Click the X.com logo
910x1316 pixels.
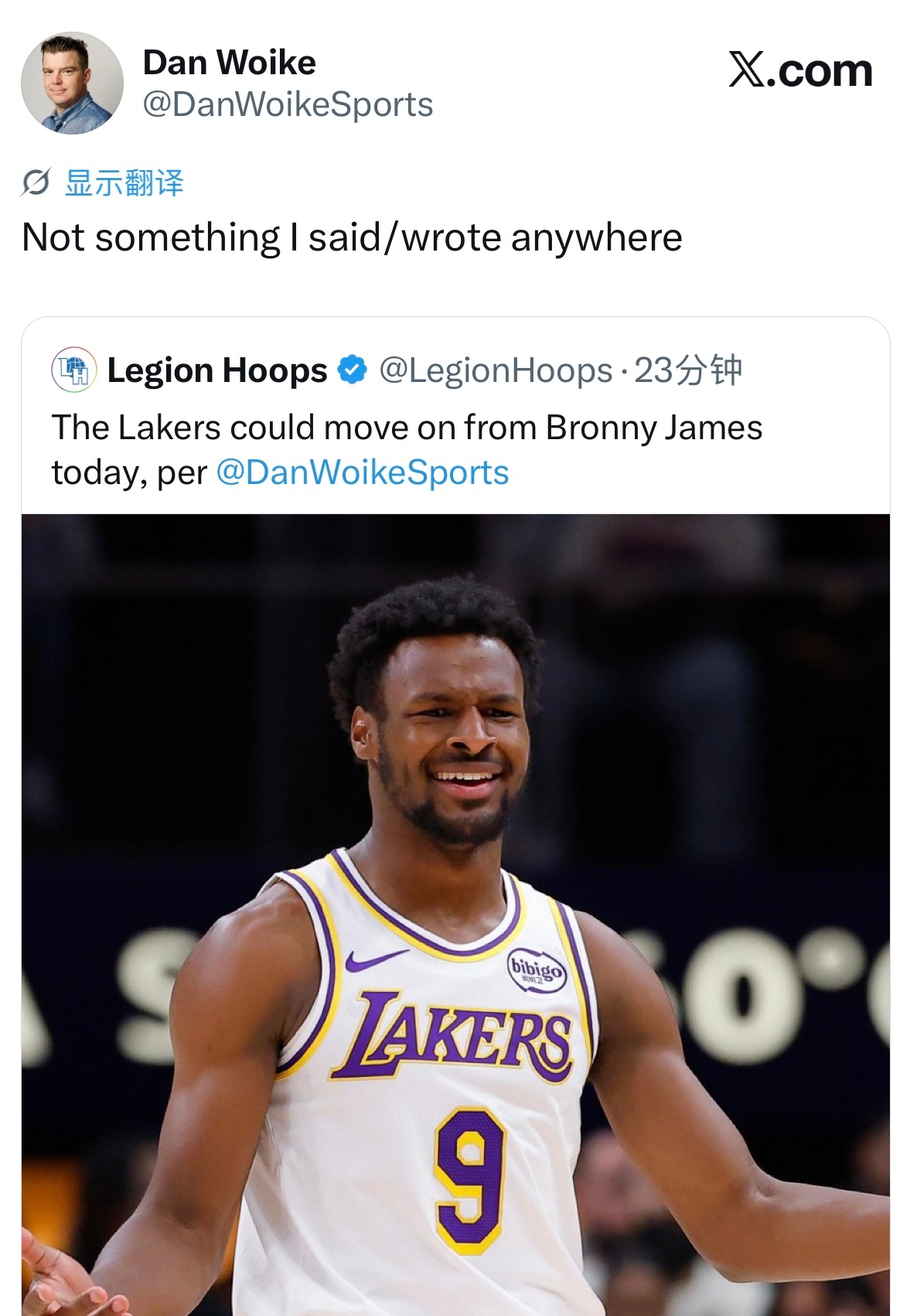pyautogui.click(x=800, y=70)
